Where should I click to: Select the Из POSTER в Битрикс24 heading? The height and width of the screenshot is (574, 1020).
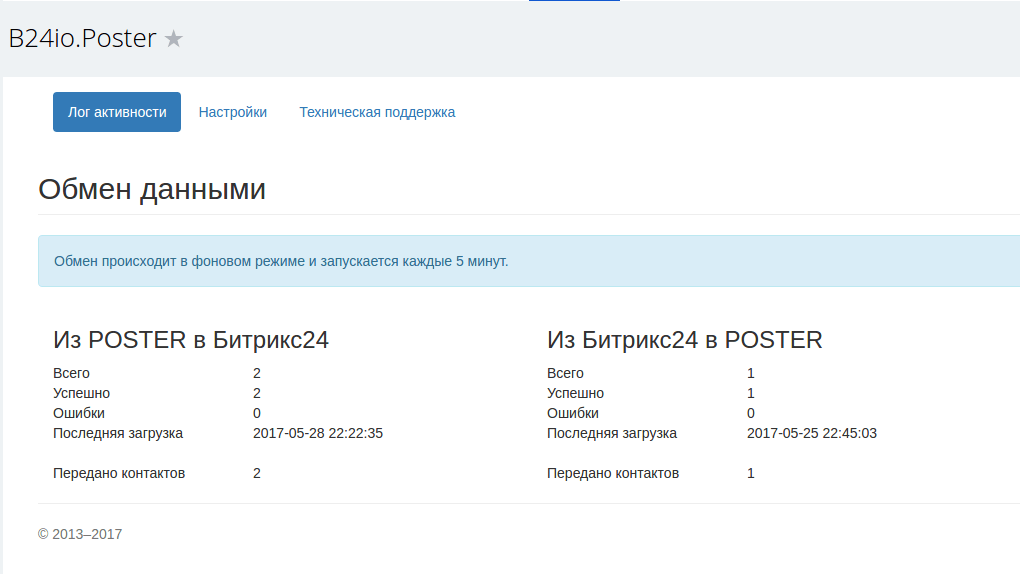[191, 340]
